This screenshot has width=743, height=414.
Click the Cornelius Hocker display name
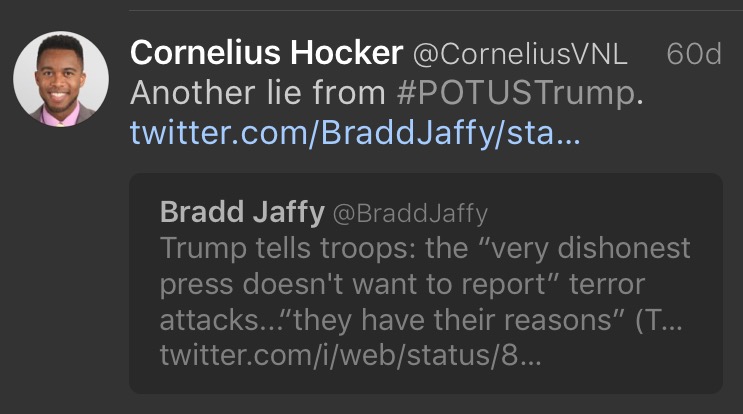coord(266,54)
